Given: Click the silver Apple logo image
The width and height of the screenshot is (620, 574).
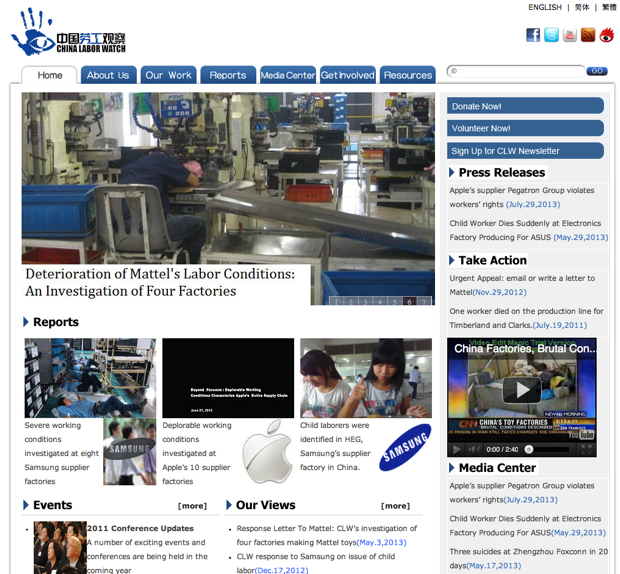Looking at the screenshot, I should 267,452.
